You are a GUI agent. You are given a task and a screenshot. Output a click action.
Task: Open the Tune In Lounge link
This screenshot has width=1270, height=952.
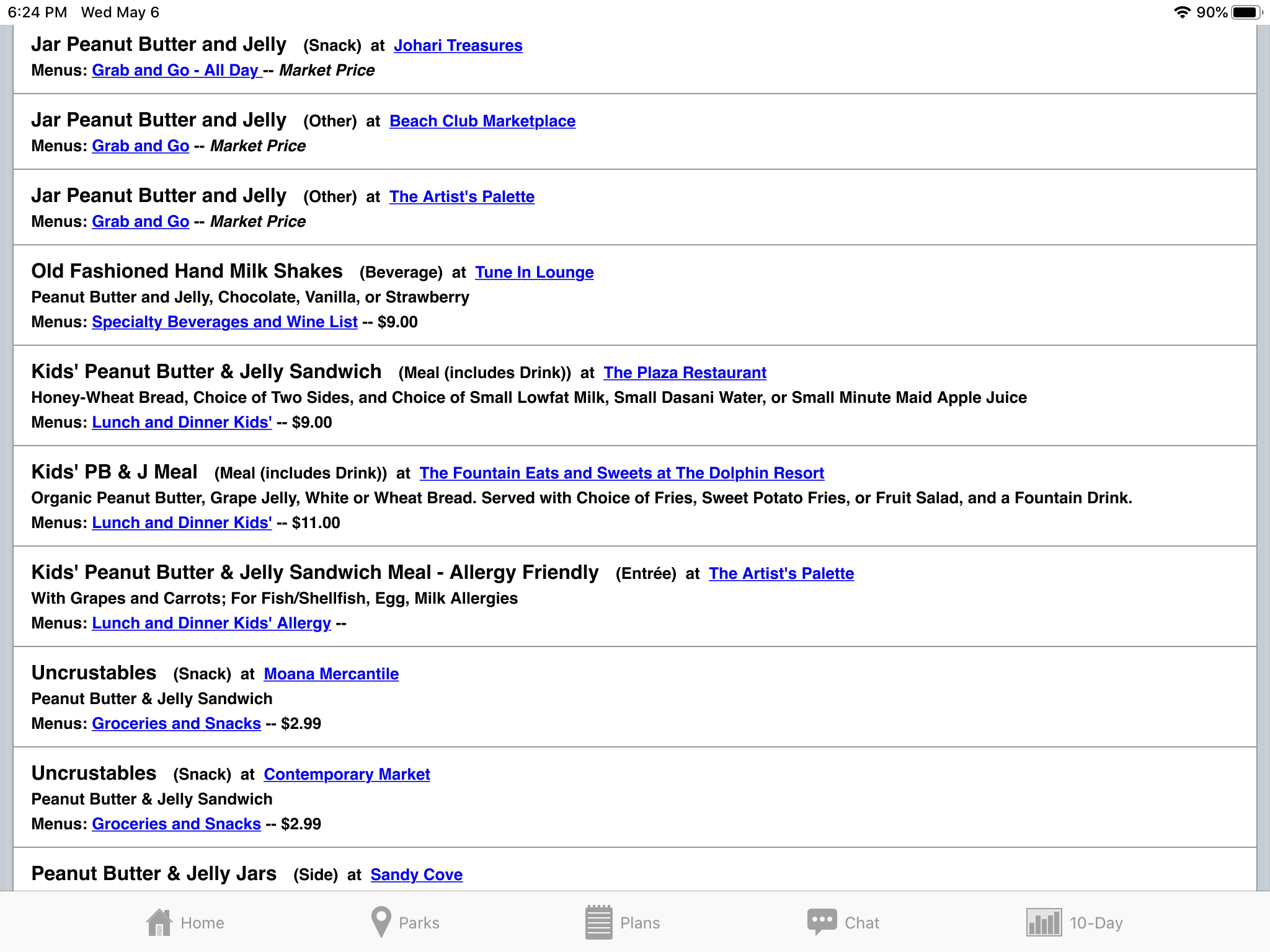(534, 272)
